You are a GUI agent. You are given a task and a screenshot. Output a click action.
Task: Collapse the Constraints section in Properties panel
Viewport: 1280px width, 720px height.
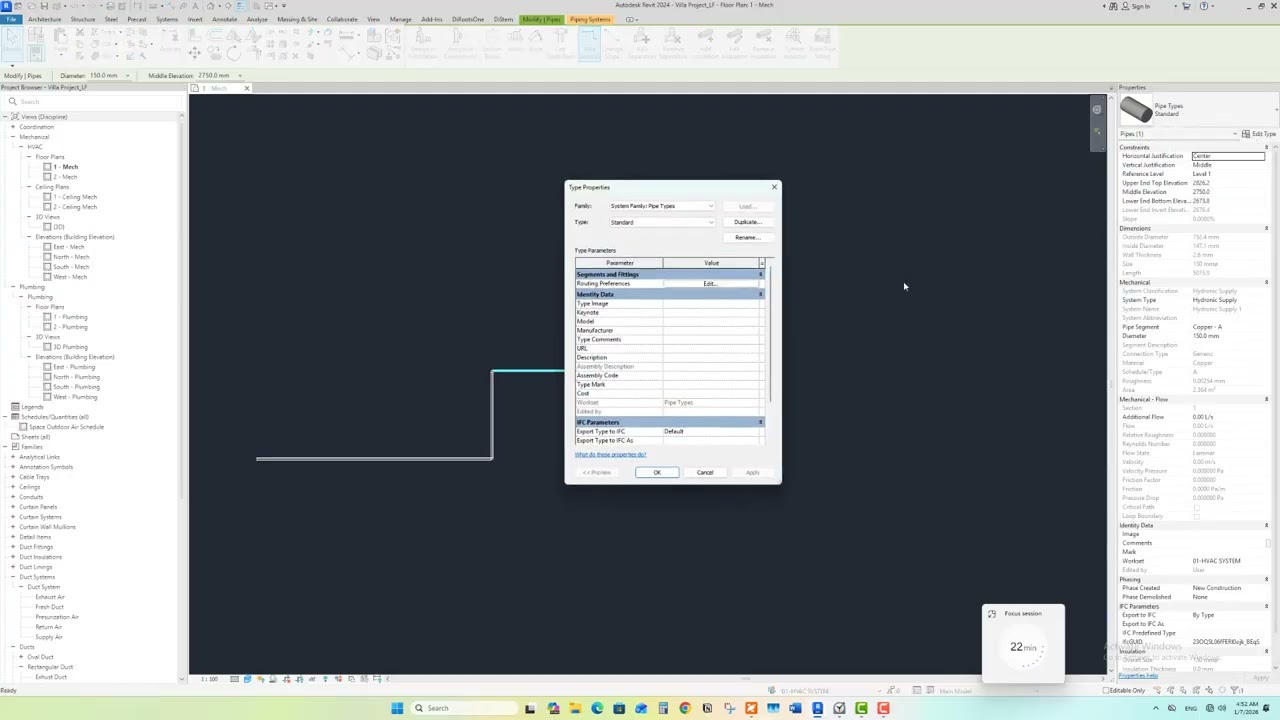(x=1266, y=147)
